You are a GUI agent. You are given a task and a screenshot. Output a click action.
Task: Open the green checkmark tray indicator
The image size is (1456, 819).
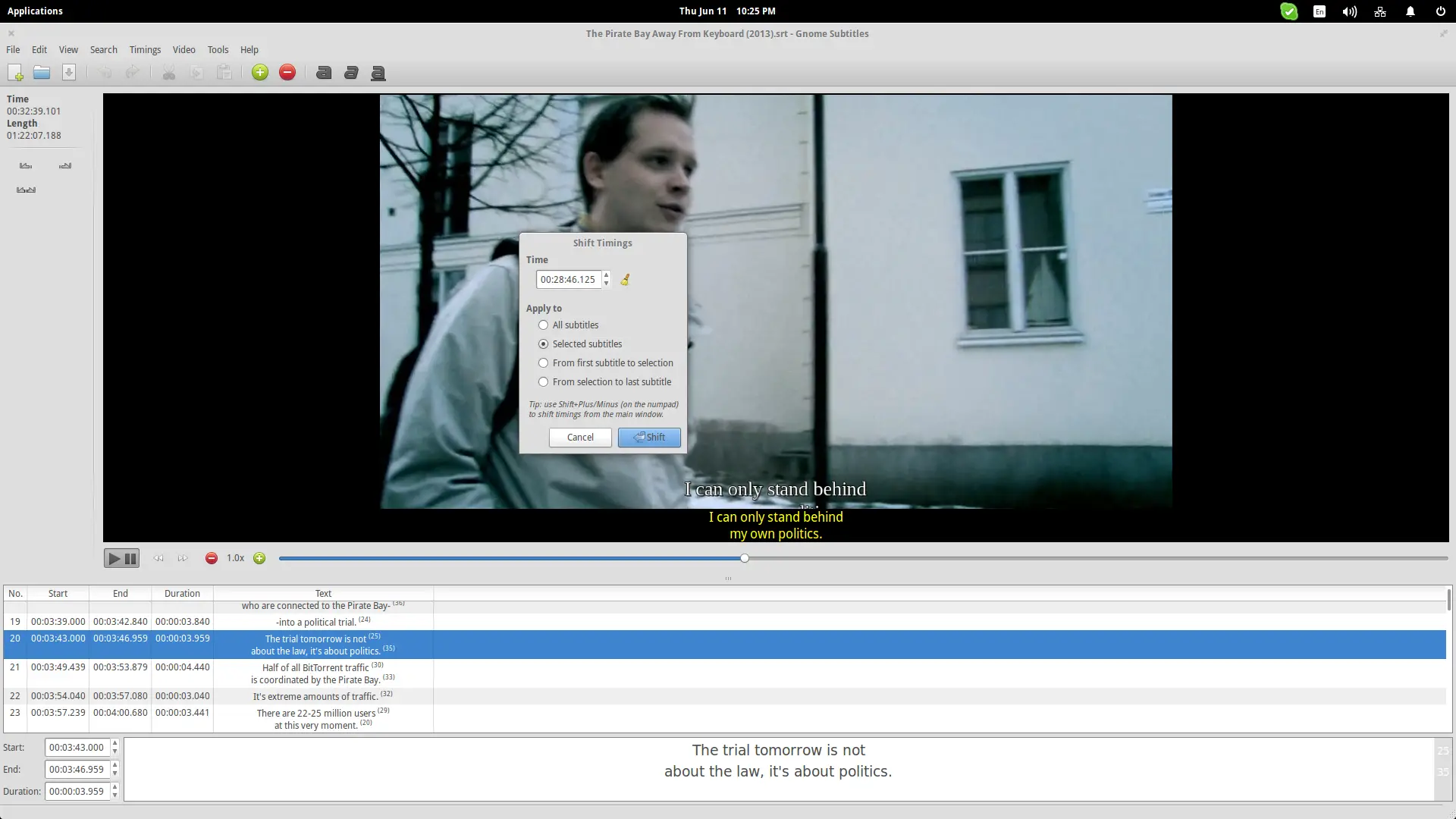[1289, 11]
